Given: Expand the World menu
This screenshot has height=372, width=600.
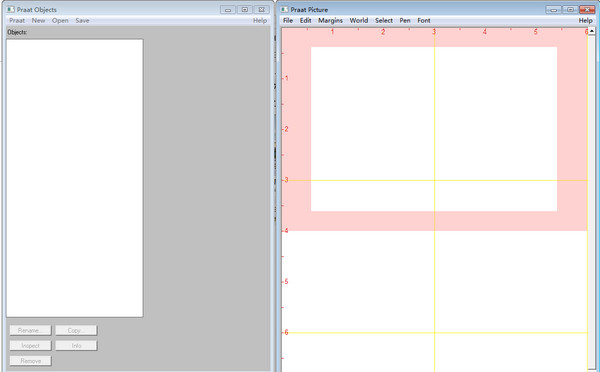Looking at the screenshot, I should [359, 21].
